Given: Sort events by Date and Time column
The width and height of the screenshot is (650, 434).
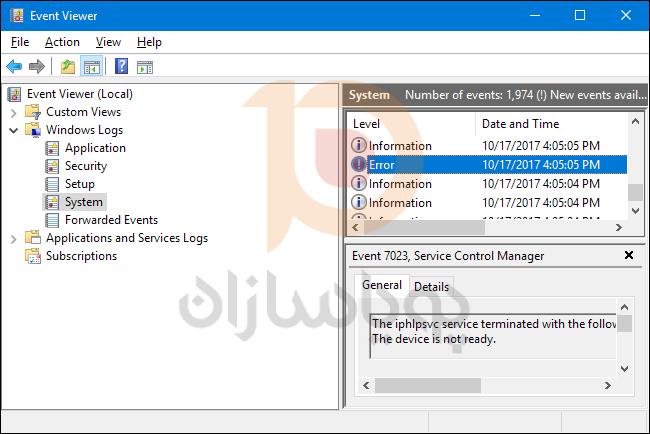Looking at the screenshot, I should tap(520, 124).
